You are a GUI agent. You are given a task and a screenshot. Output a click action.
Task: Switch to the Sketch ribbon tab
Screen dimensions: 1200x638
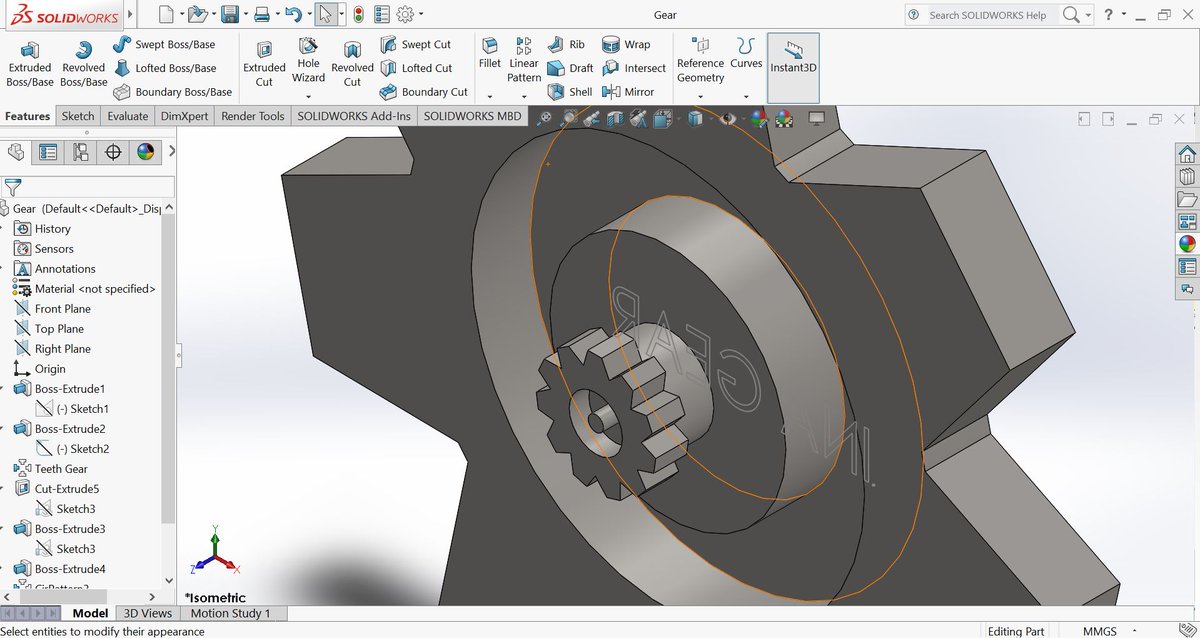click(x=77, y=116)
